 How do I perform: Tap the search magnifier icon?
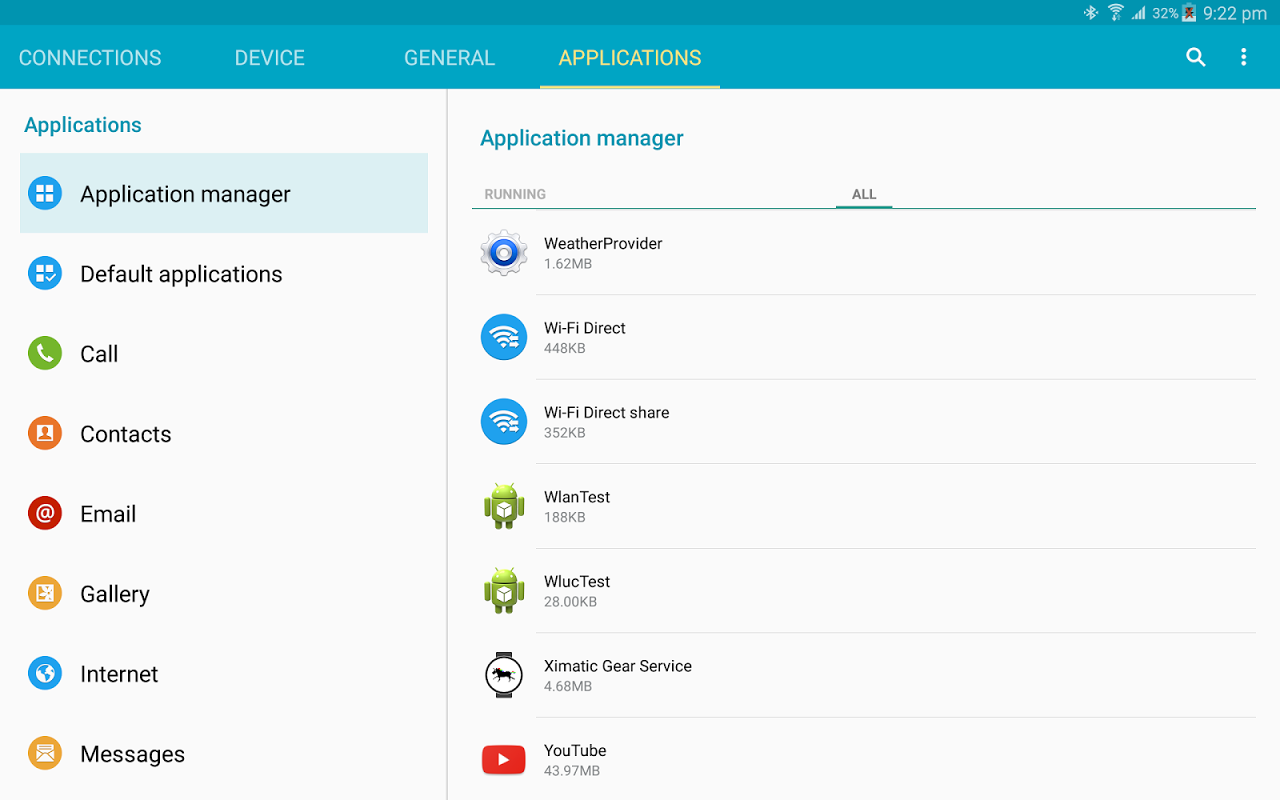tap(1195, 57)
